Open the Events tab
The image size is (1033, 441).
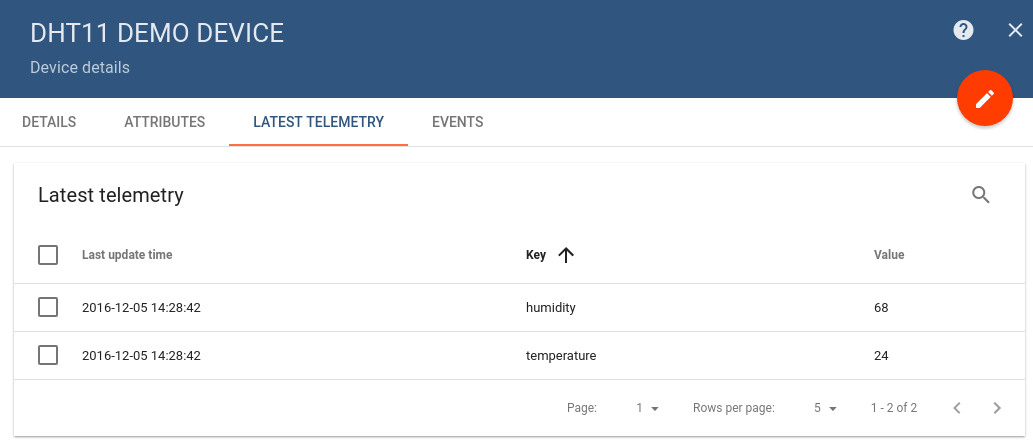(458, 122)
